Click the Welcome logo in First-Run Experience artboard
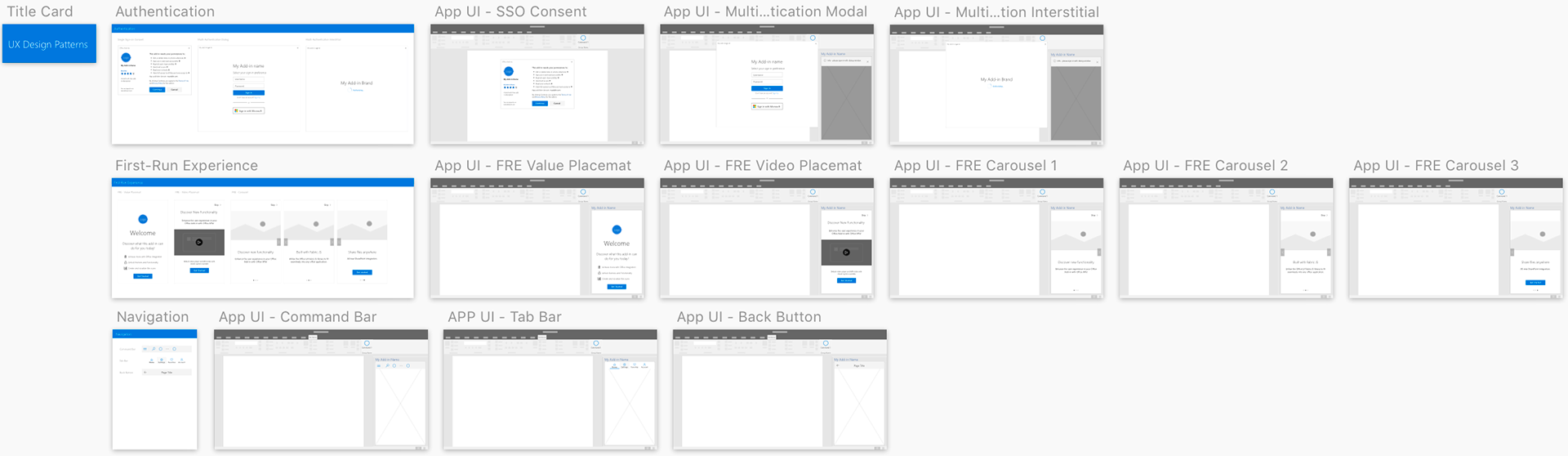Screen dimensions: 1568x456 (x=143, y=219)
